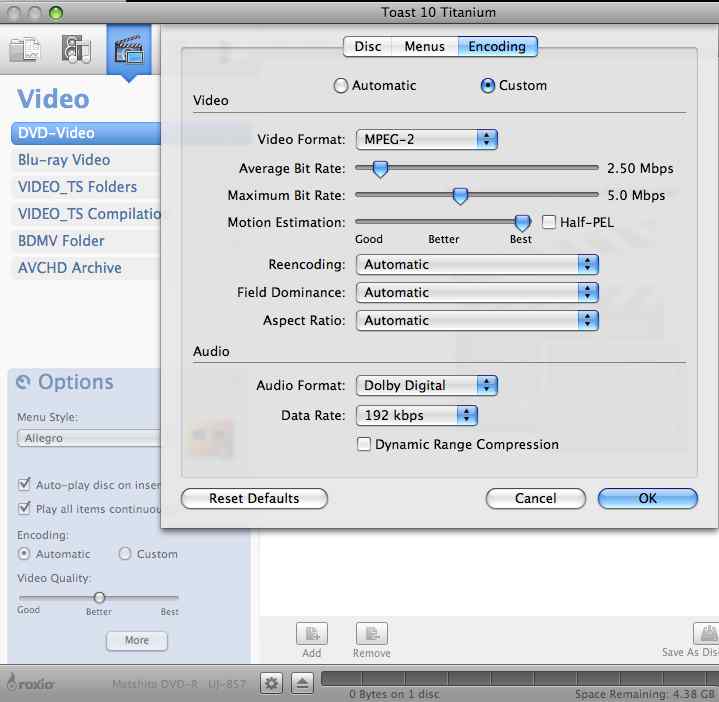Click the Motion Estimation slider handle
This screenshot has height=702, width=719.
[522, 223]
